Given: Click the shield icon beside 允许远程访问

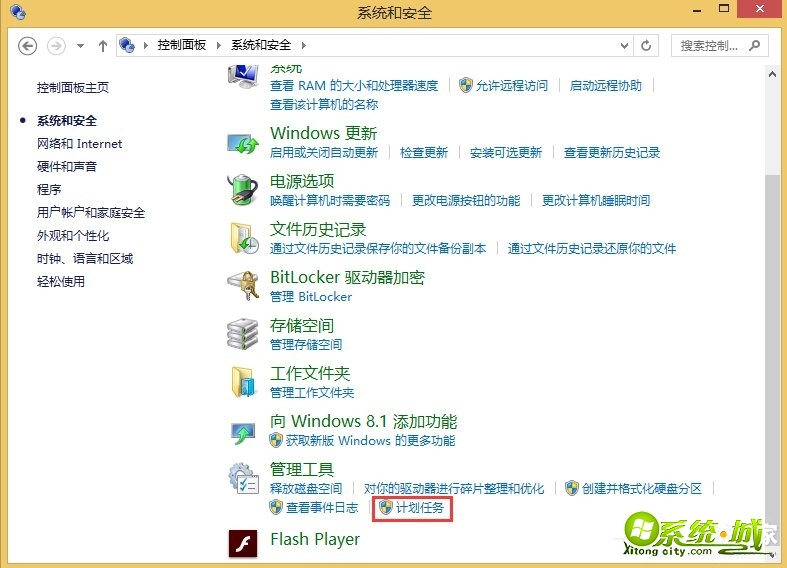Looking at the screenshot, I should (x=466, y=85).
